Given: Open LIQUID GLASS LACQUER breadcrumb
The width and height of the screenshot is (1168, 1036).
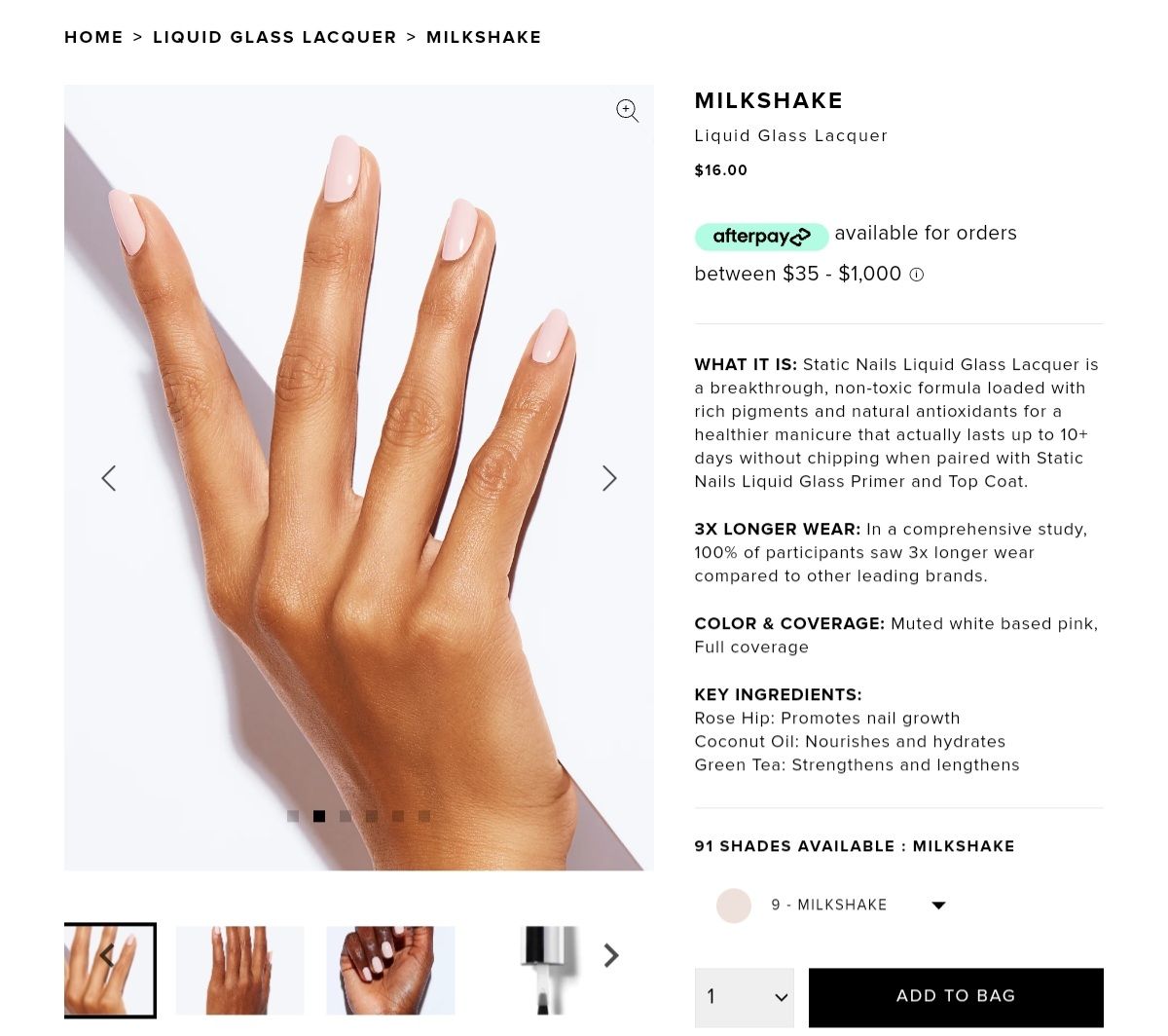Looking at the screenshot, I should pyautogui.click(x=274, y=37).
